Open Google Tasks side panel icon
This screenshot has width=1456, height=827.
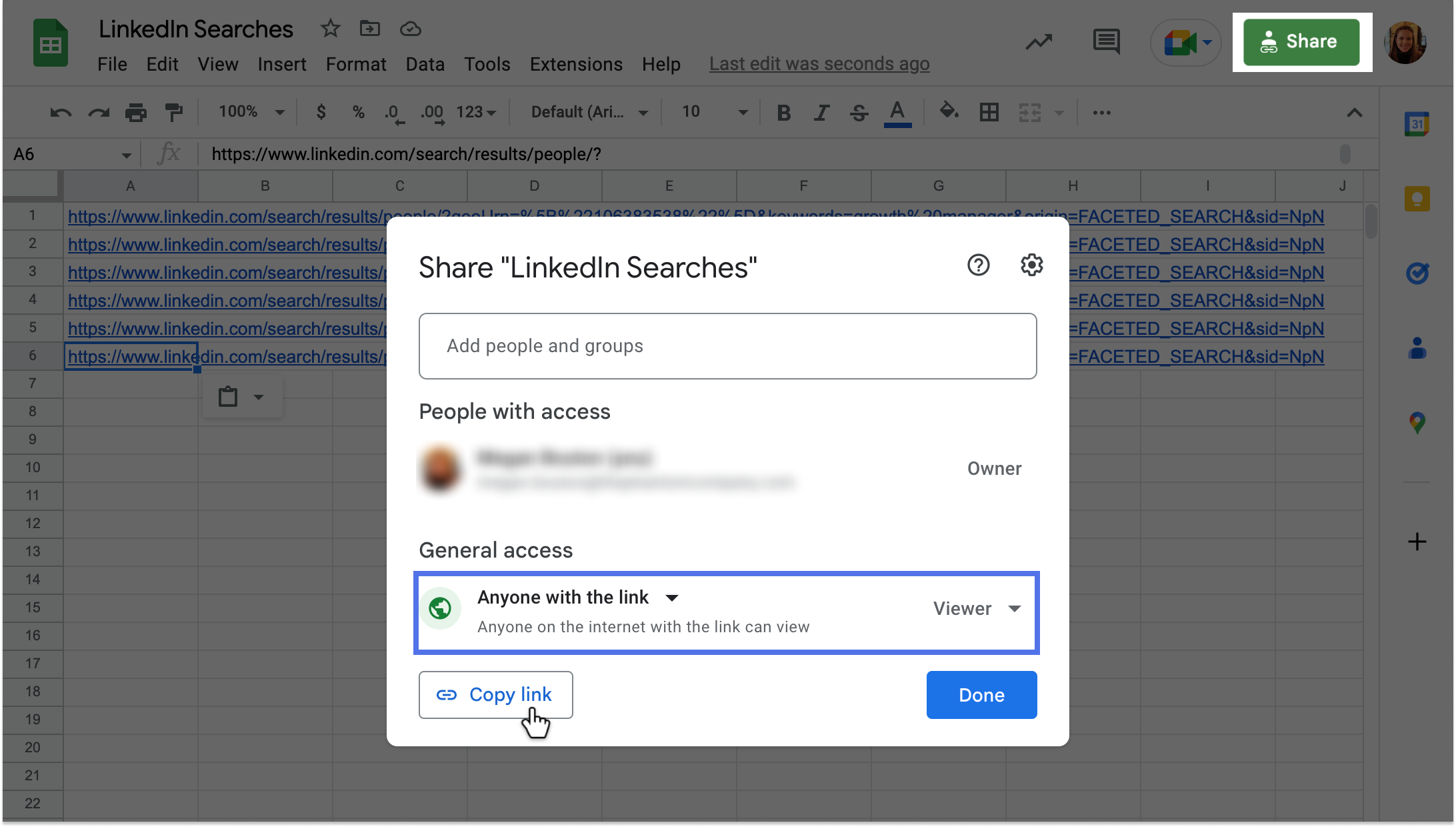click(1417, 273)
